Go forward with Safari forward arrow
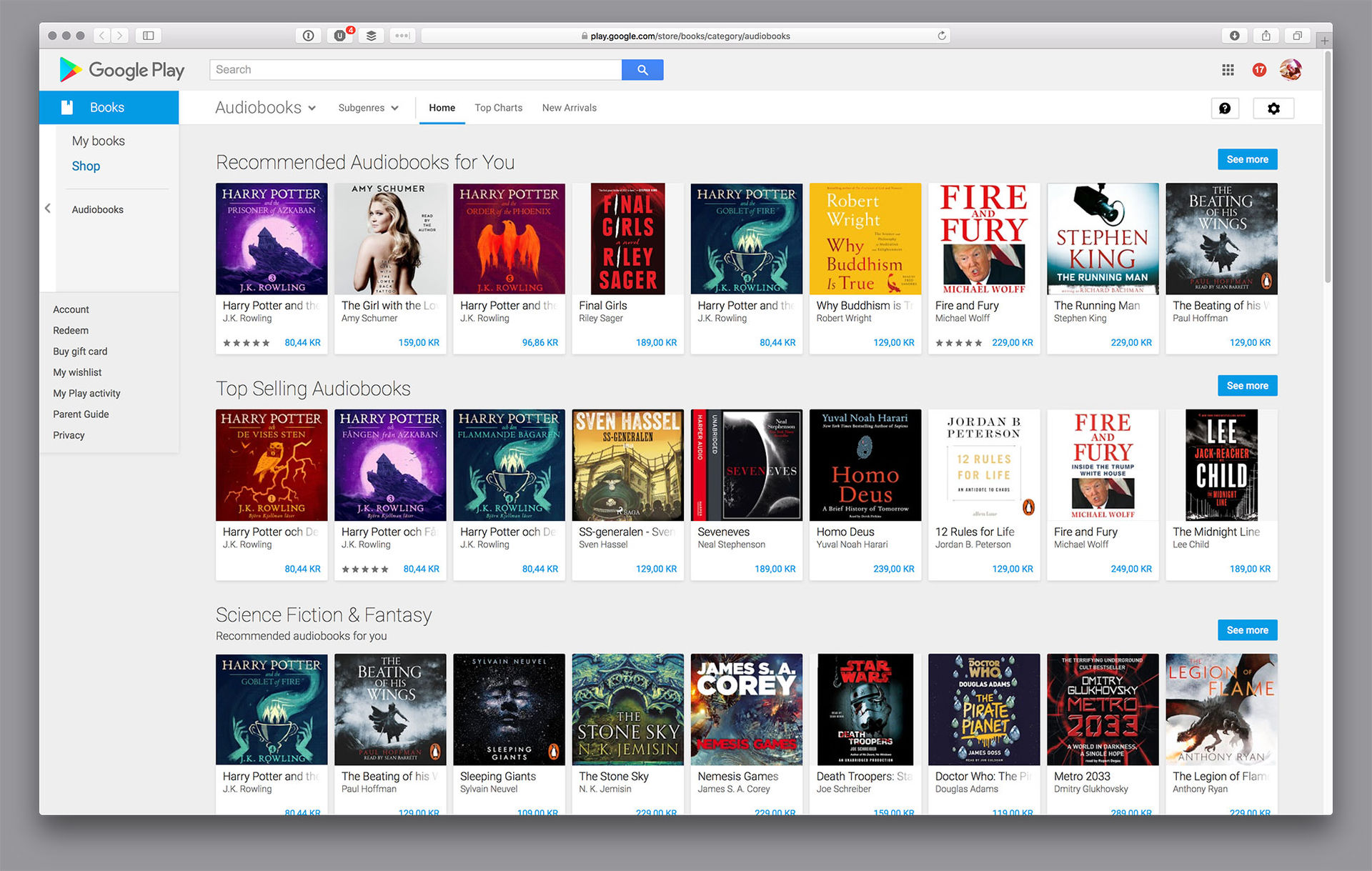The image size is (1372, 871). point(120,35)
